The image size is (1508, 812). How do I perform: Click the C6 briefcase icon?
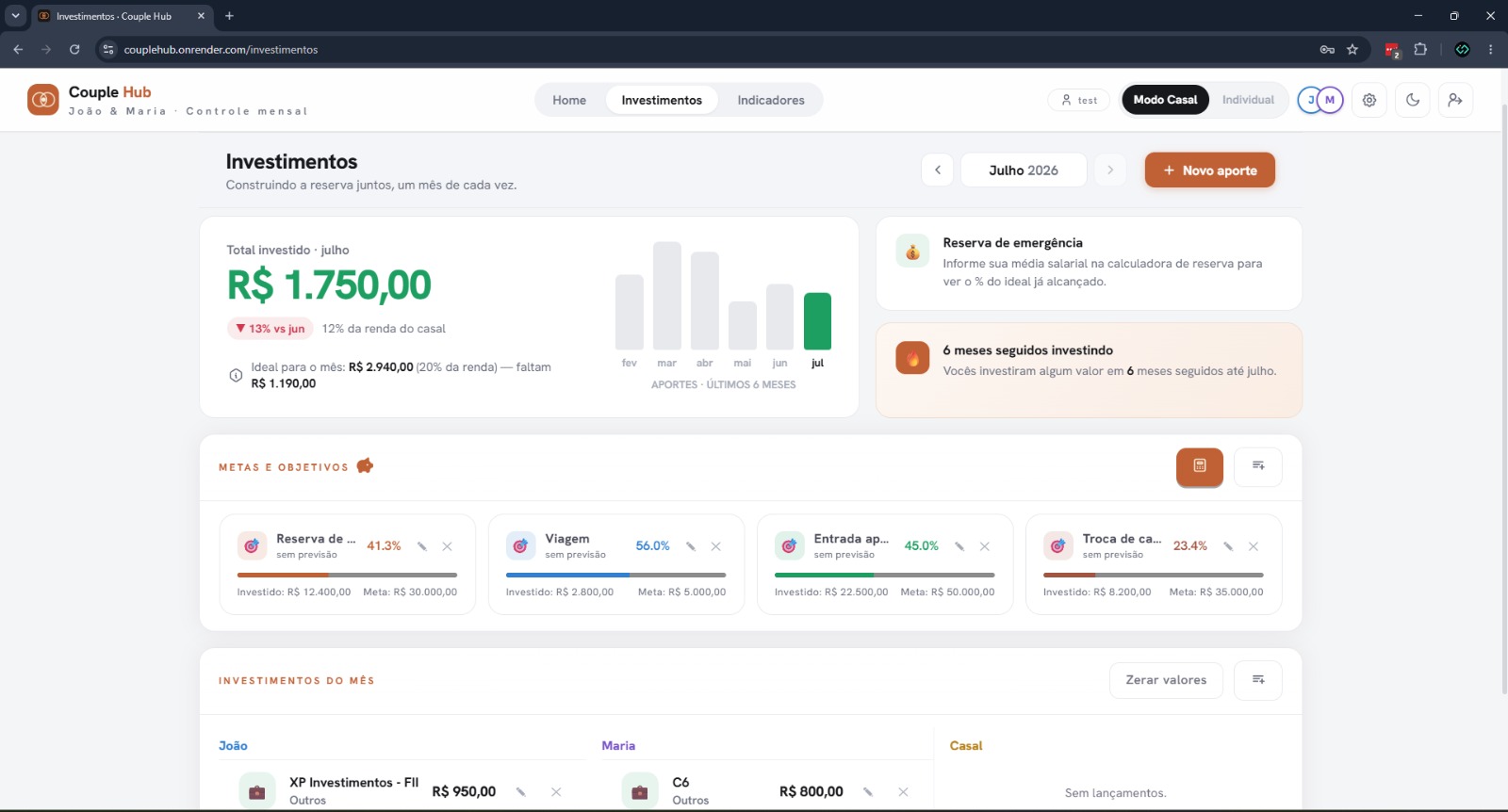(640, 791)
